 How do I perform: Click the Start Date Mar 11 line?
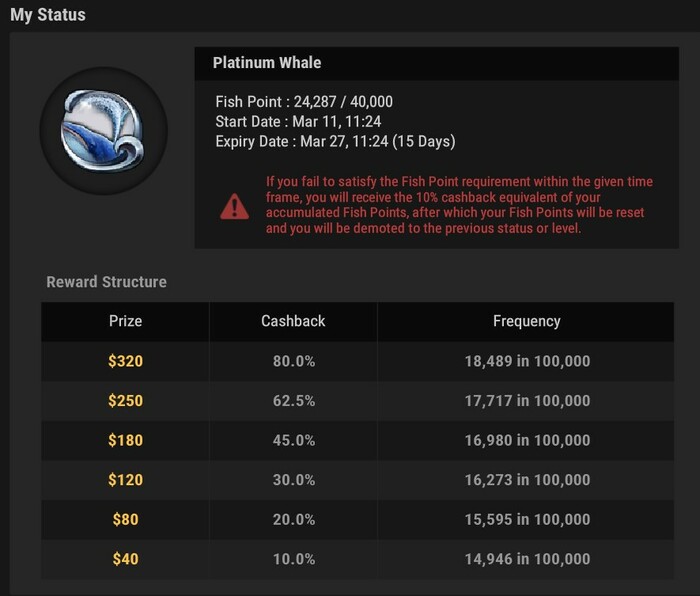[298, 121]
